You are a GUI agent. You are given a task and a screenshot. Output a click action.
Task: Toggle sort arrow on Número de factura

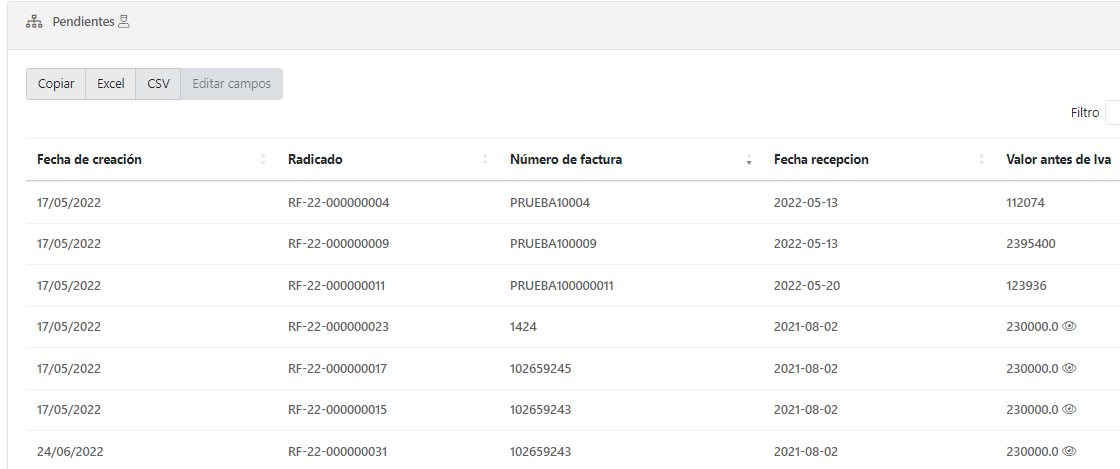tap(749, 160)
